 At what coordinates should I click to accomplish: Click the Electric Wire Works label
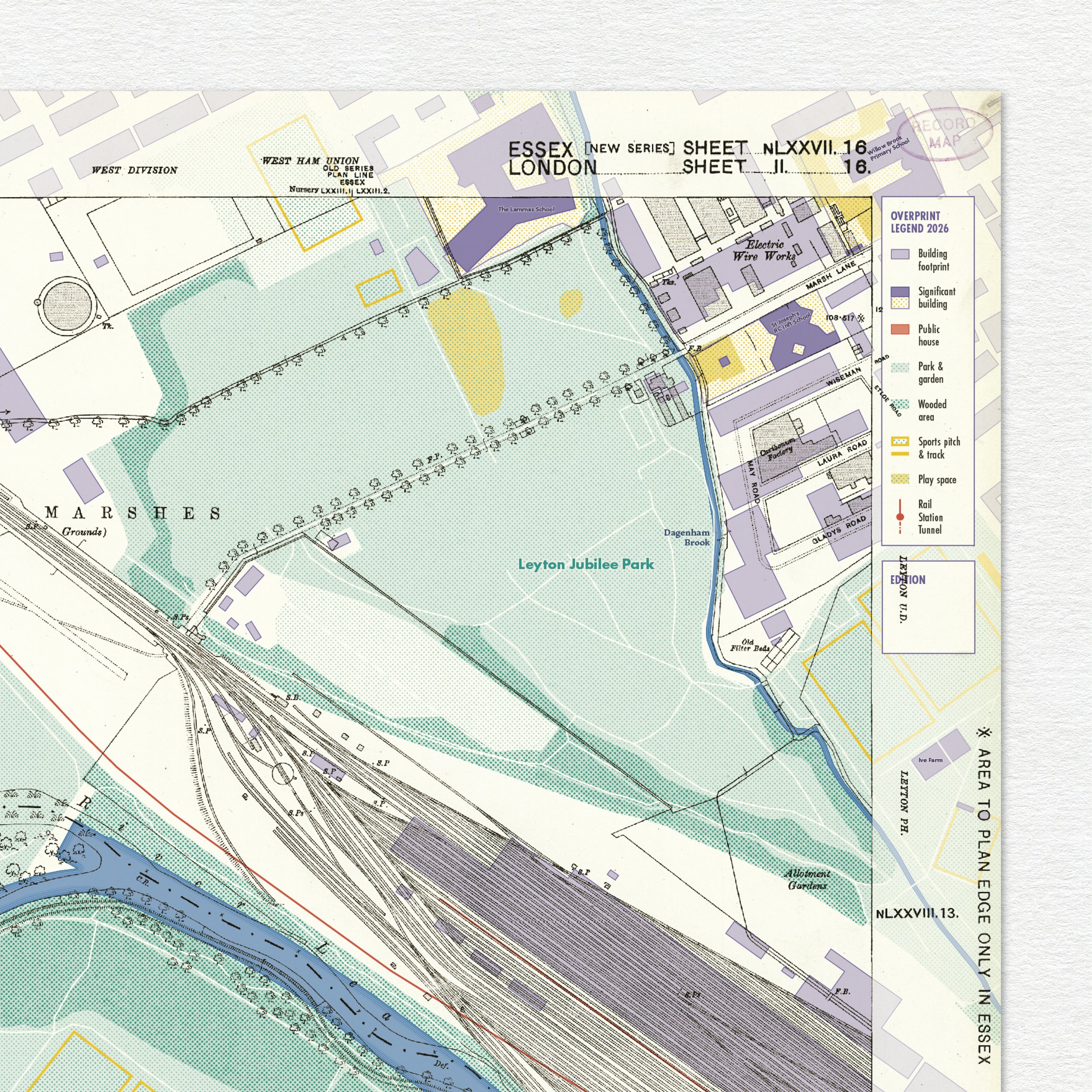click(x=766, y=250)
